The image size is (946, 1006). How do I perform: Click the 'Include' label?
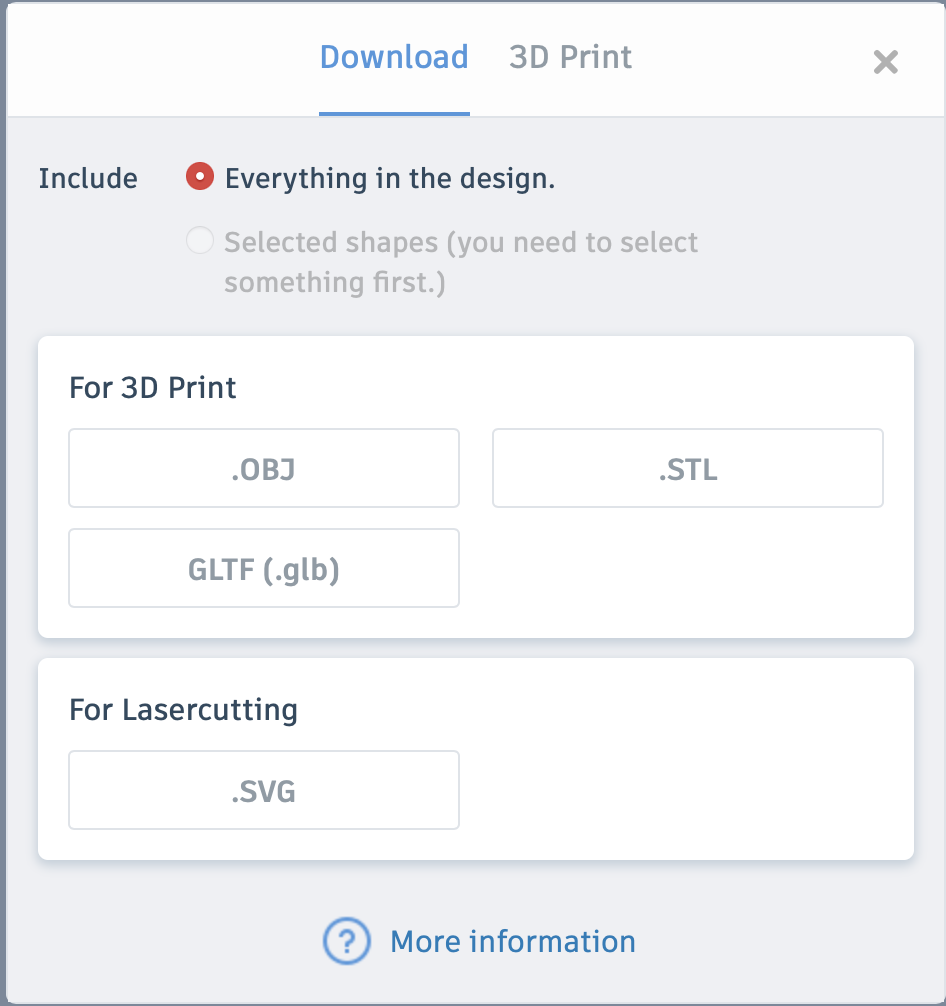pyautogui.click(x=88, y=179)
